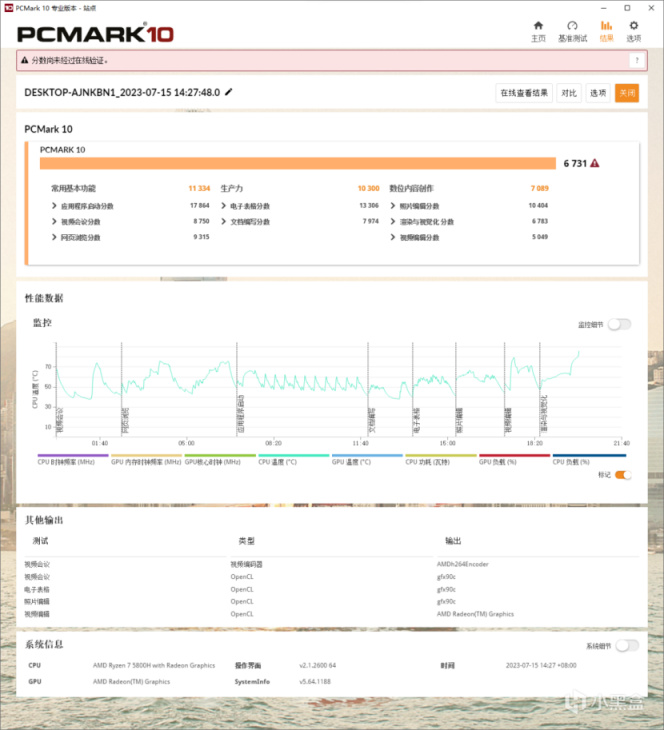This screenshot has height=730, width=664.
Task: Click the PCMark 10 app icon in title bar
Action: [8, 8]
